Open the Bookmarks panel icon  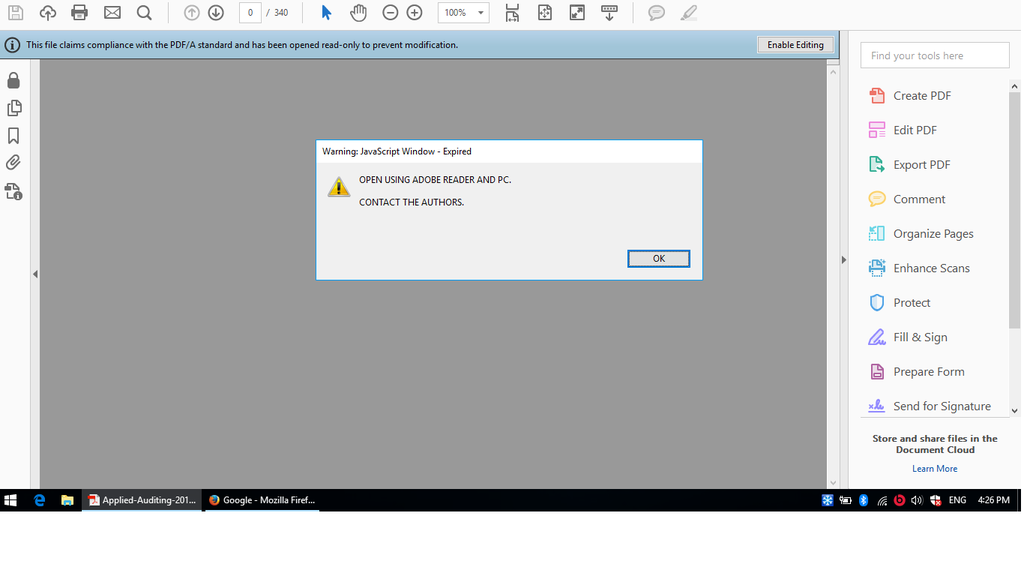pos(14,135)
